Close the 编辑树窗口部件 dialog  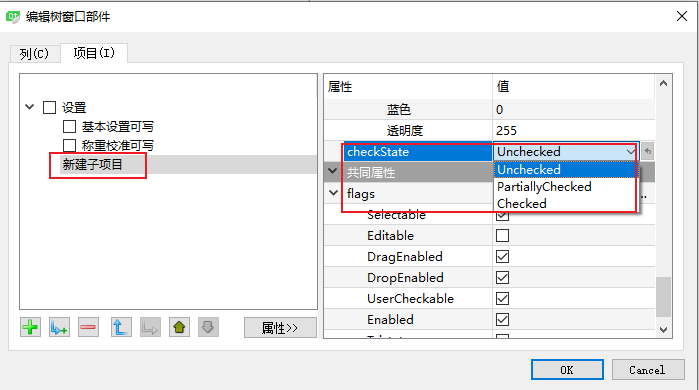tap(681, 16)
